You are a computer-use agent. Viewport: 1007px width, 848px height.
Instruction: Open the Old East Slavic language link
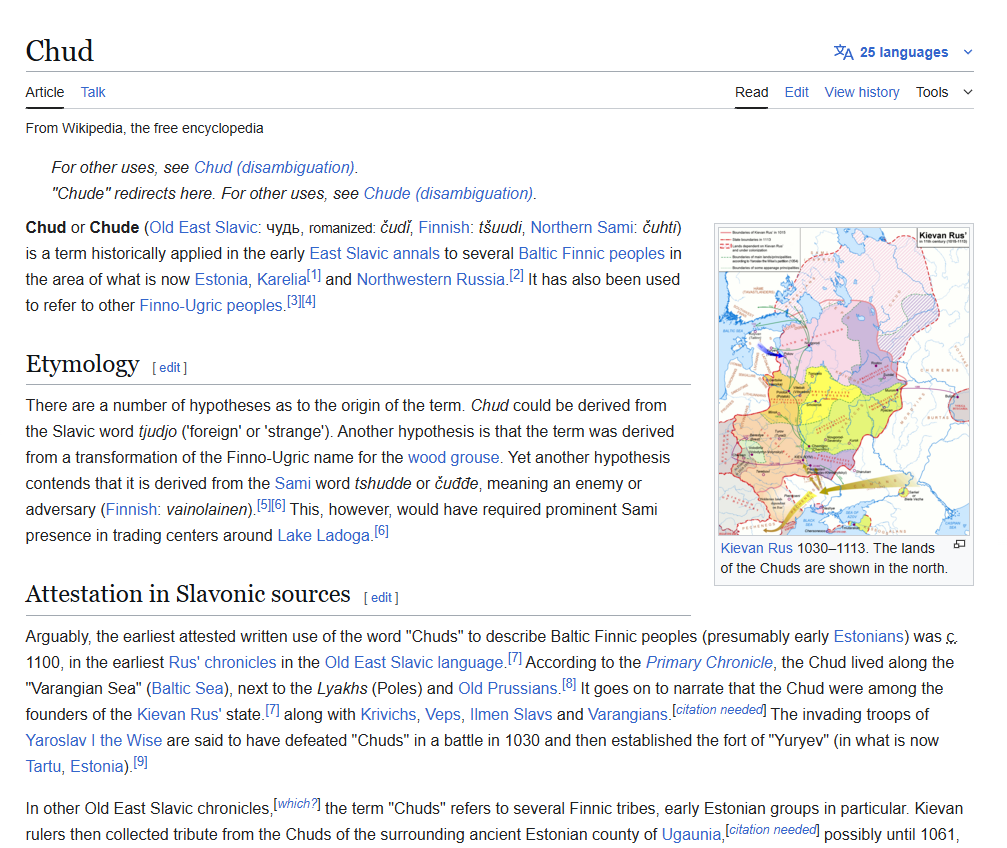pyautogui.click(x=414, y=662)
